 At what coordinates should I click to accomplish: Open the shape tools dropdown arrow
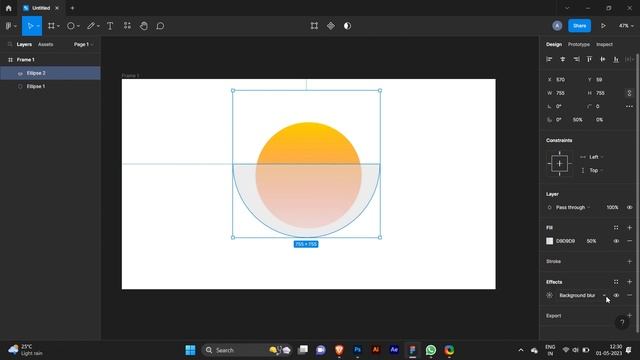(x=78, y=26)
